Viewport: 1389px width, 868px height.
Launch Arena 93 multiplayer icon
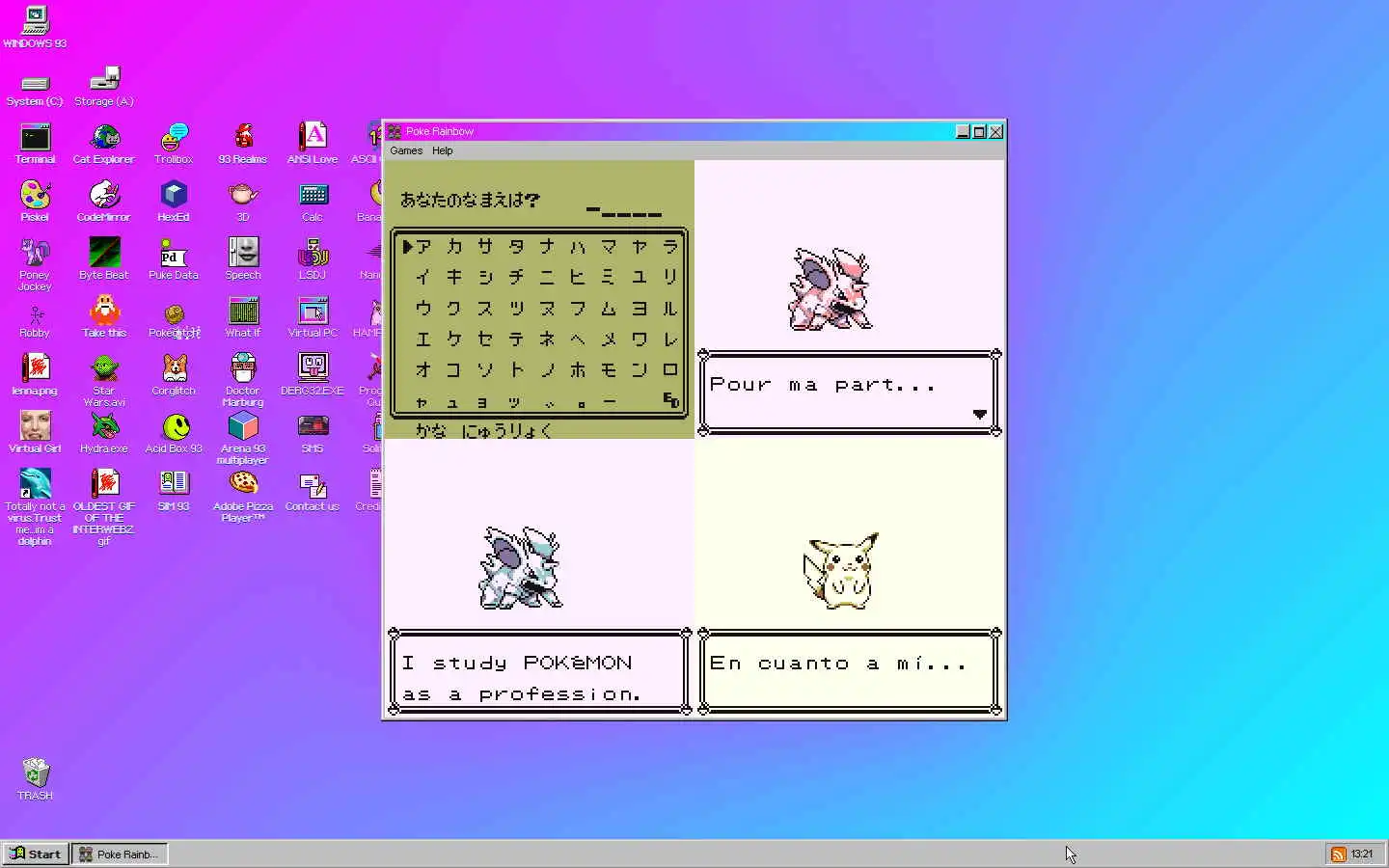pyautogui.click(x=243, y=439)
